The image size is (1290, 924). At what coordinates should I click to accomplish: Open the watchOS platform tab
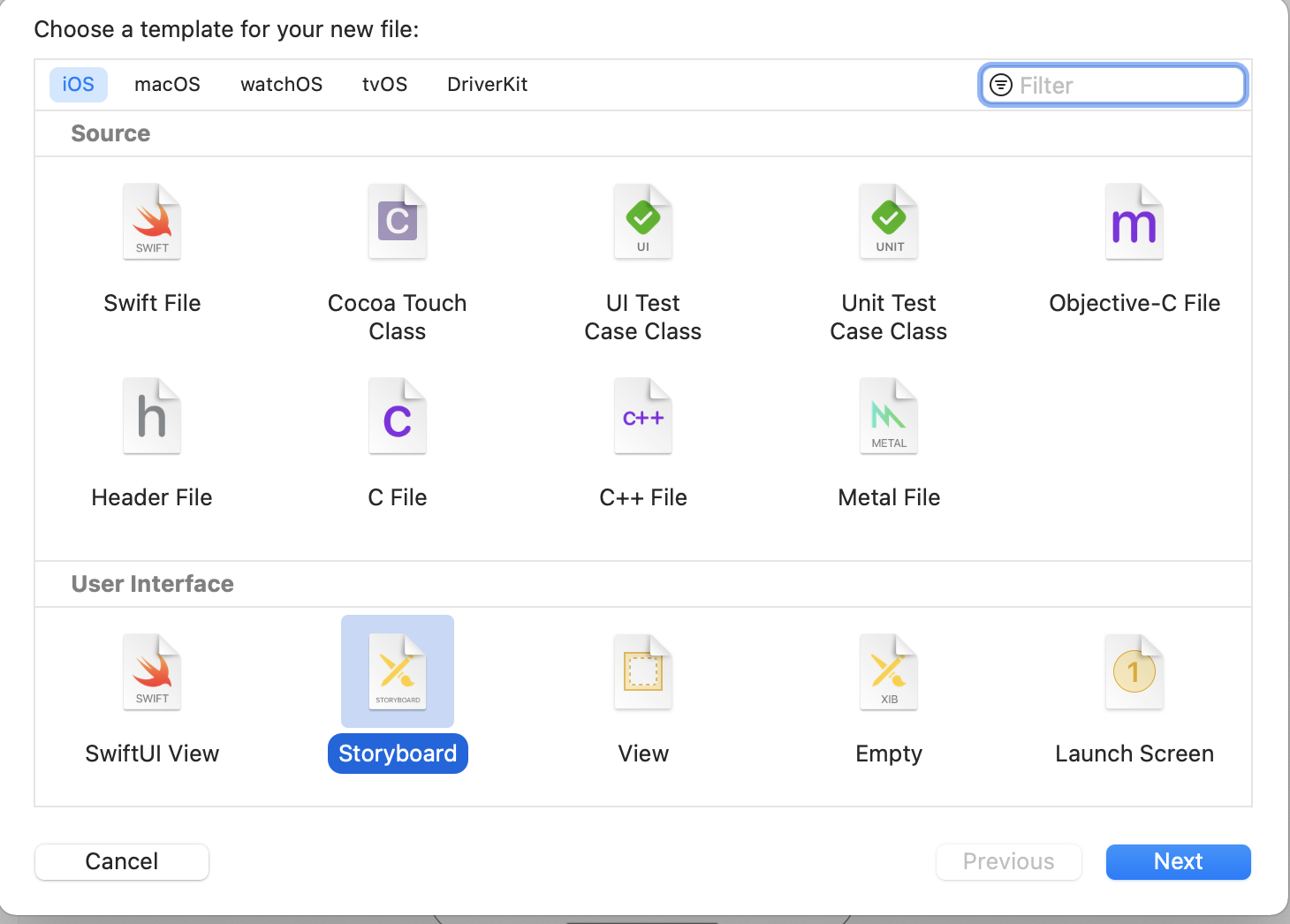click(x=281, y=85)
